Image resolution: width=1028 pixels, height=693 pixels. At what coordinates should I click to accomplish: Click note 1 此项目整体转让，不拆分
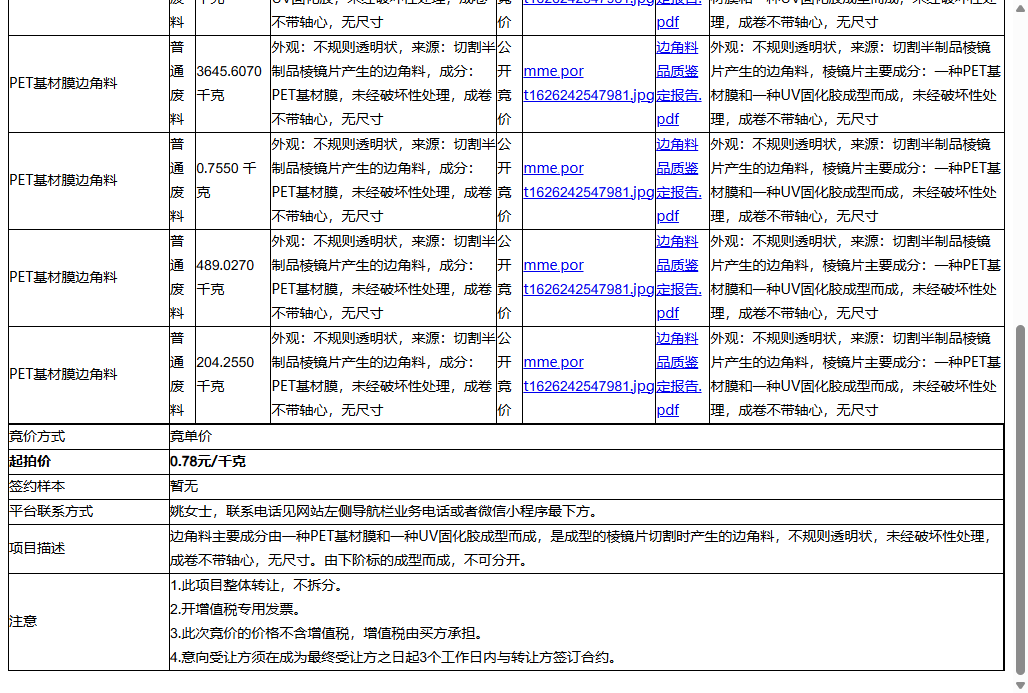click(x=257, y=585)
